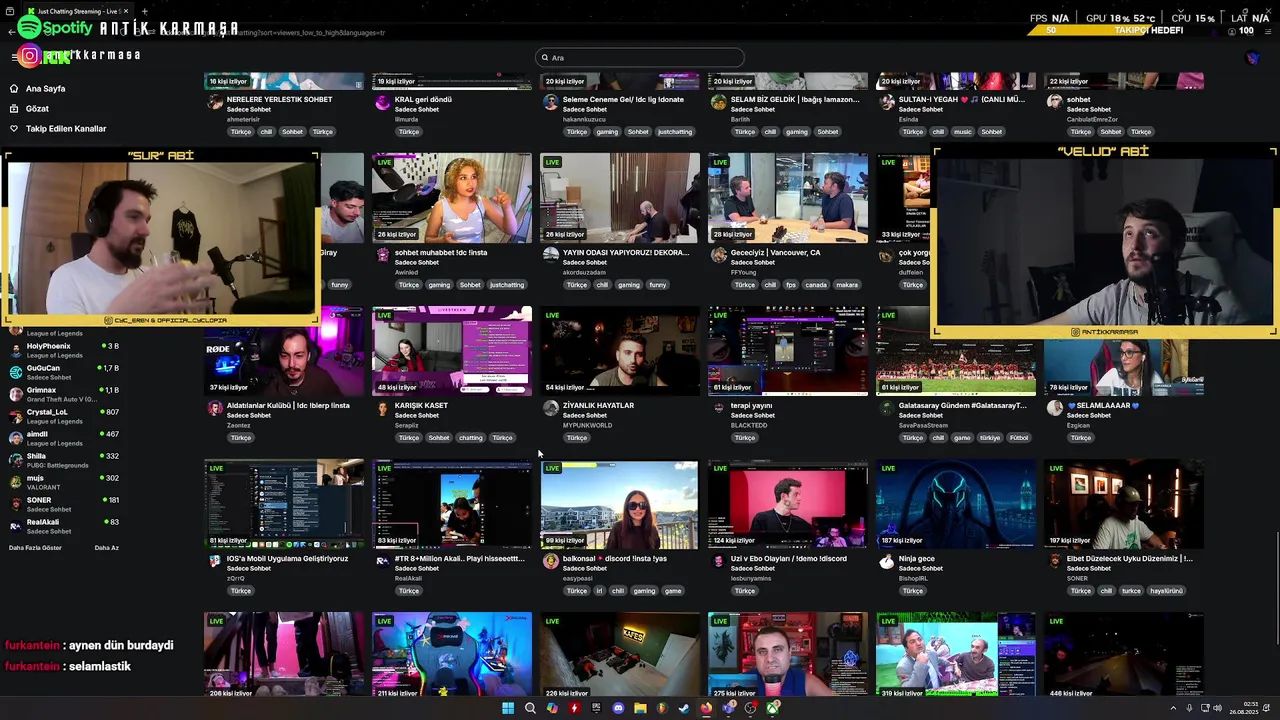Open balkonsal stream thumbnail with 99 viewers
The height and width of the screenshot is (720, 1280).
click(619, 504)
